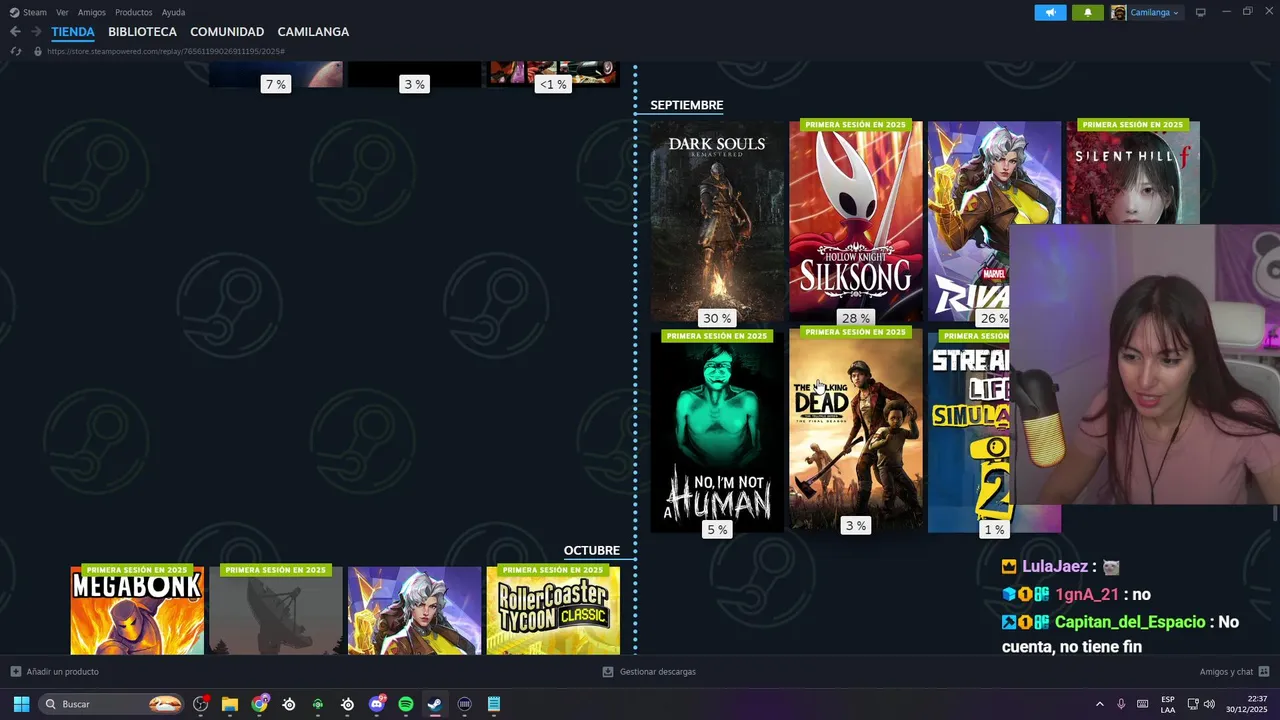Click the 7 % playtime label
This screenshot has width=1280, height=720.
275,84
